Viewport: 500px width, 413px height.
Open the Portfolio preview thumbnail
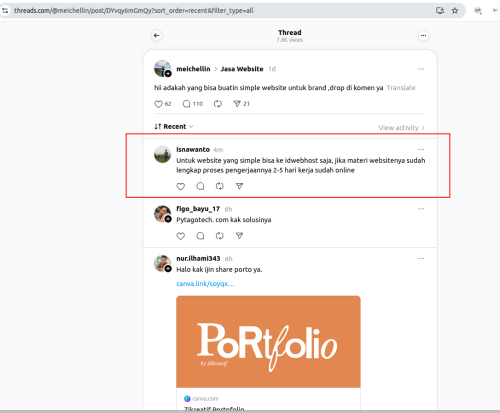268,342
